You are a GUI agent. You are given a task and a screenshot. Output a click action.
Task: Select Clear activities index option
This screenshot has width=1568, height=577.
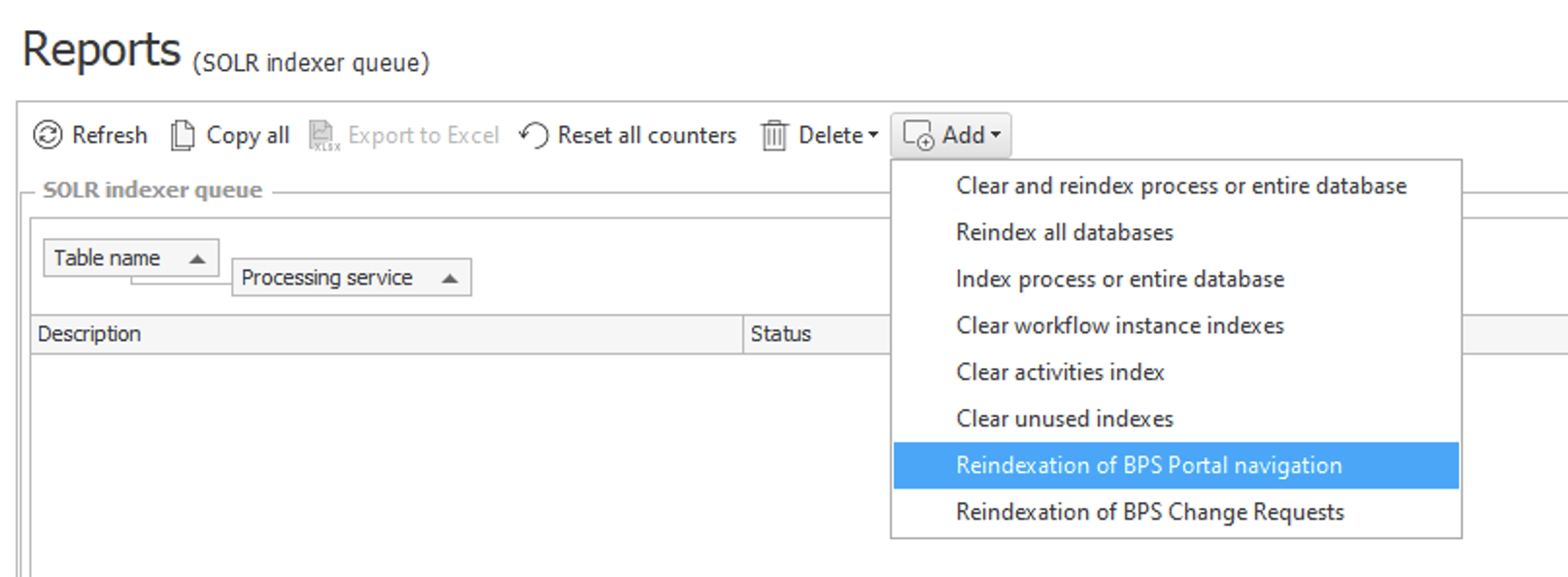tap(1059, 372)
